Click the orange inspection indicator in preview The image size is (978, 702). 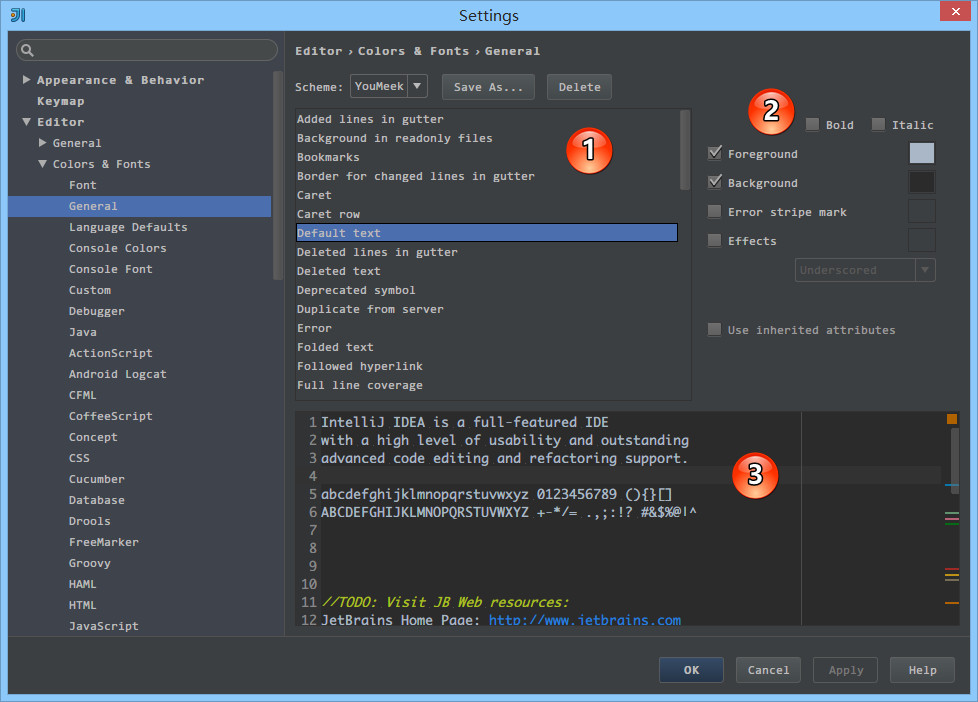click(951, 420)
